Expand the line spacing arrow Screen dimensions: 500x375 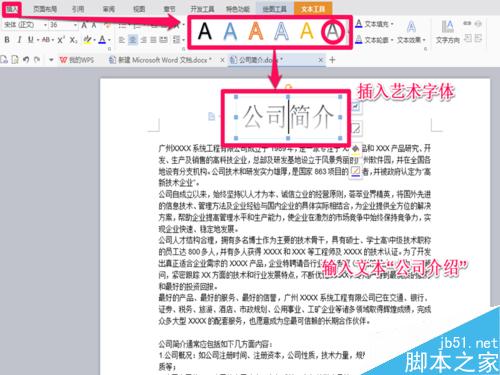coord(183,40)
